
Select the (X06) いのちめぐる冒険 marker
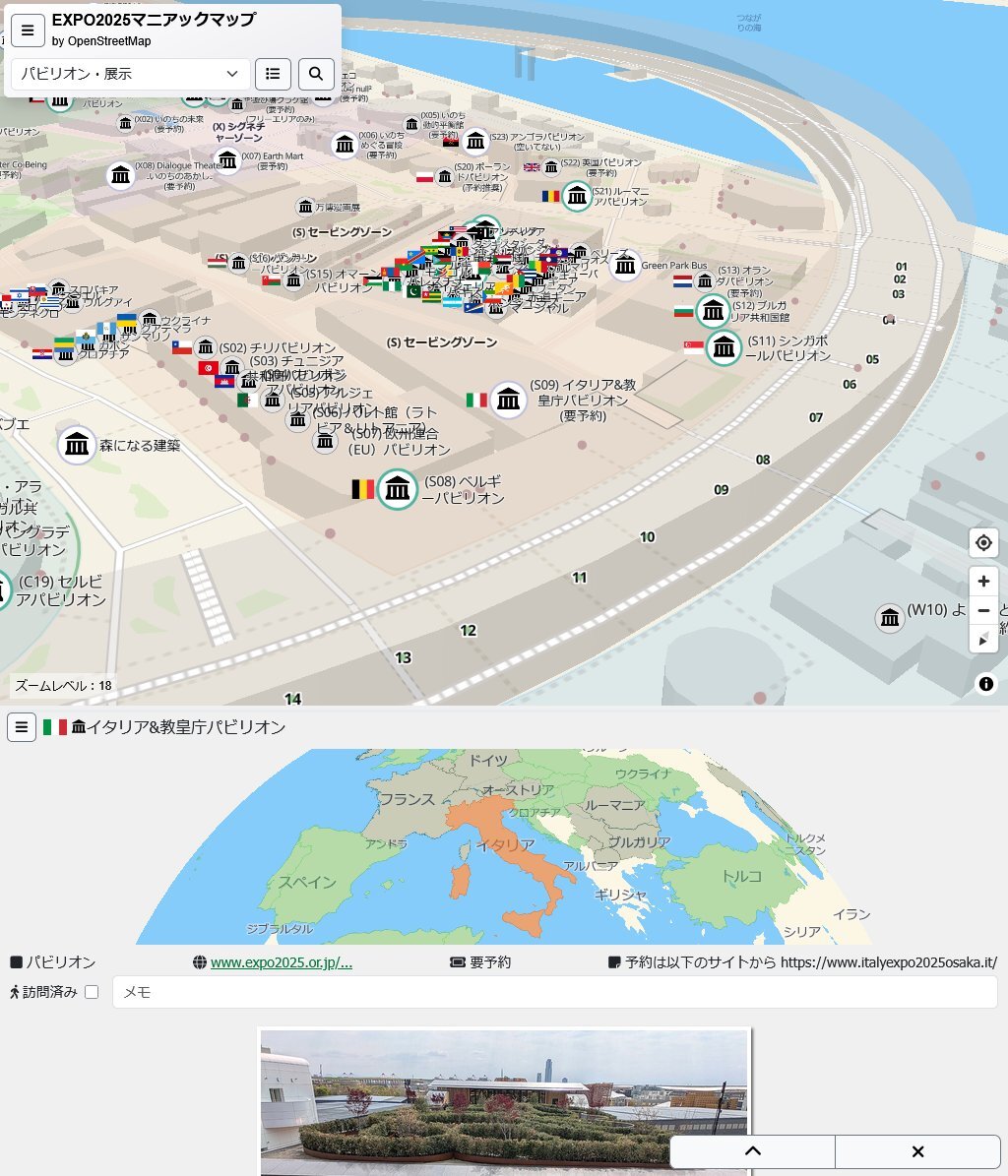pyautogui.click(x=345, y=144)
